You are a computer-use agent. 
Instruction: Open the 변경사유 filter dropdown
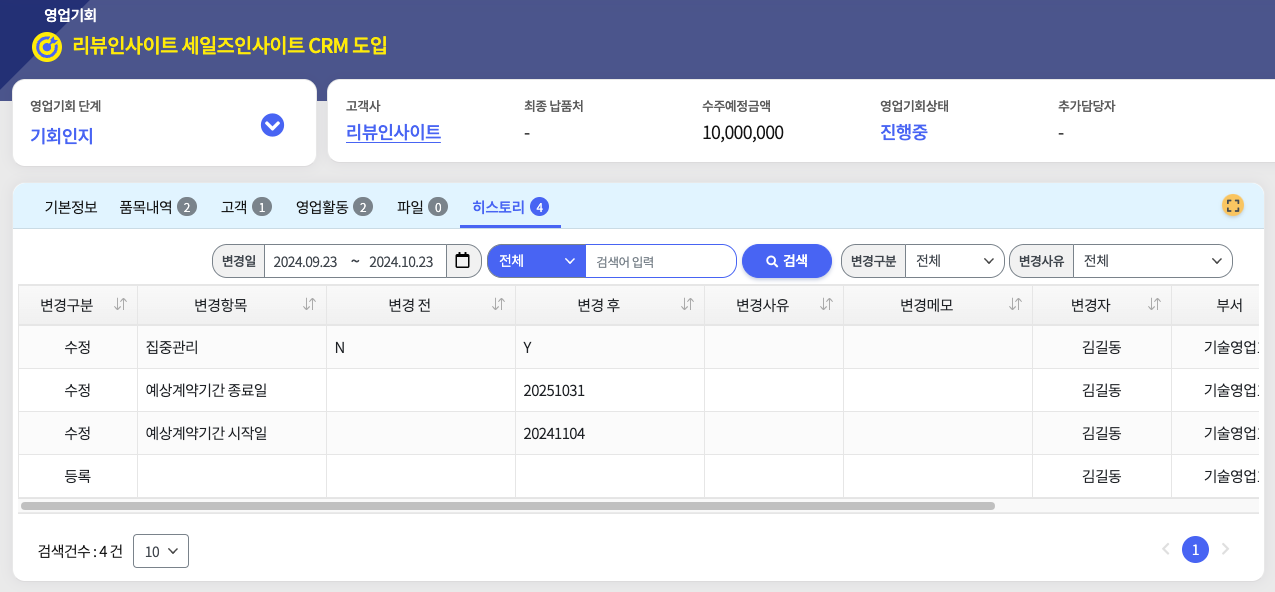pyautogui.click(x=1152, y=261)
